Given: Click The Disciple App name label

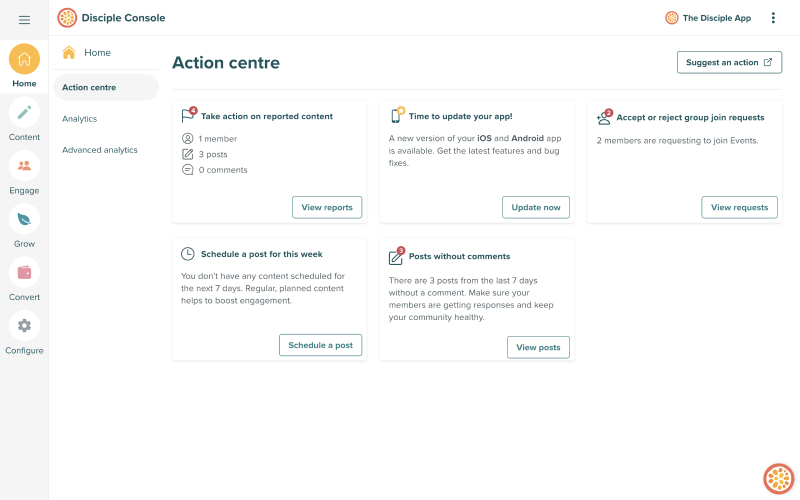Looking at the screenshot, I should [x=717, y=18].
